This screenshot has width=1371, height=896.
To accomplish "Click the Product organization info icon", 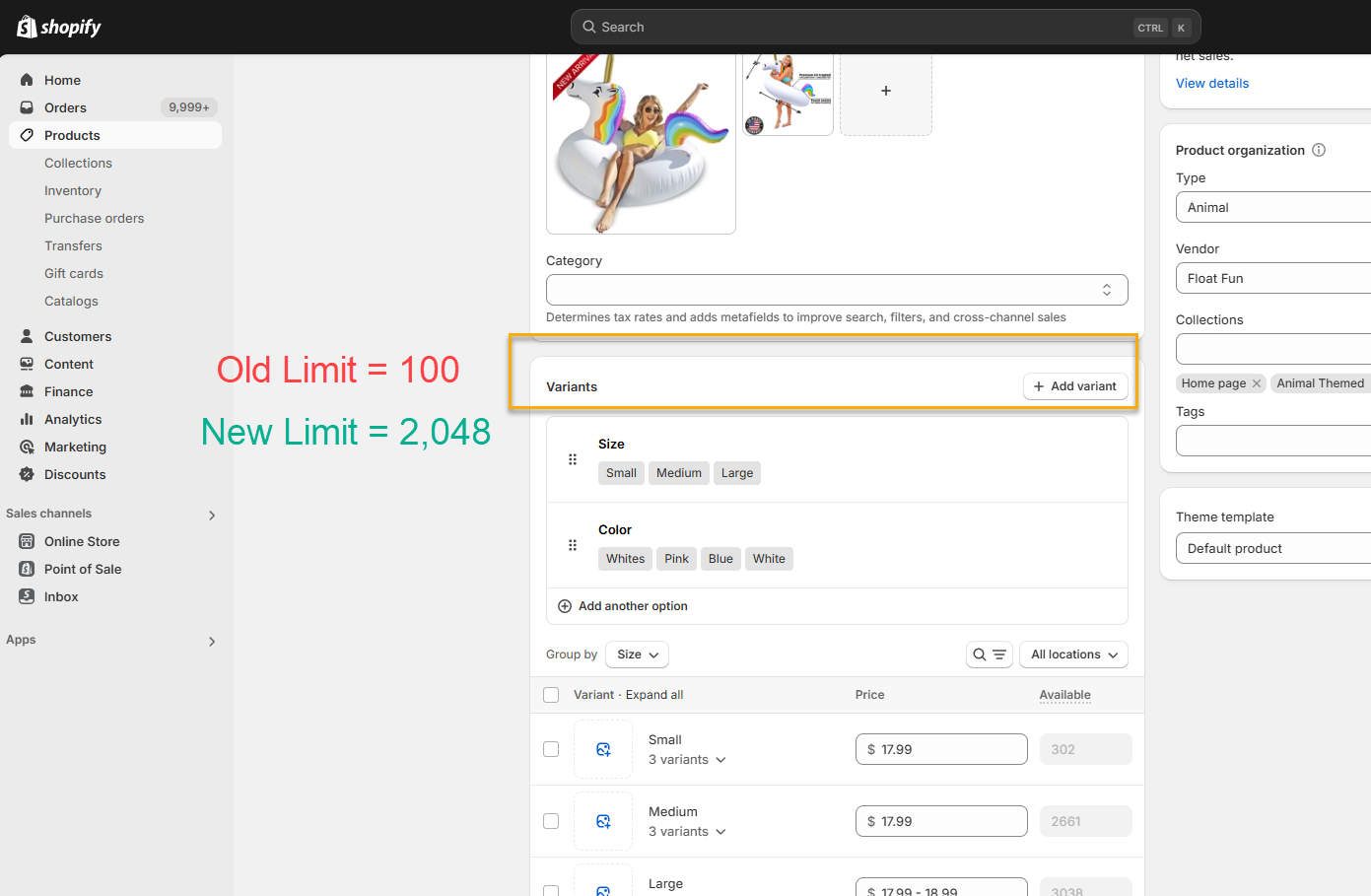I will (1319, 150).
